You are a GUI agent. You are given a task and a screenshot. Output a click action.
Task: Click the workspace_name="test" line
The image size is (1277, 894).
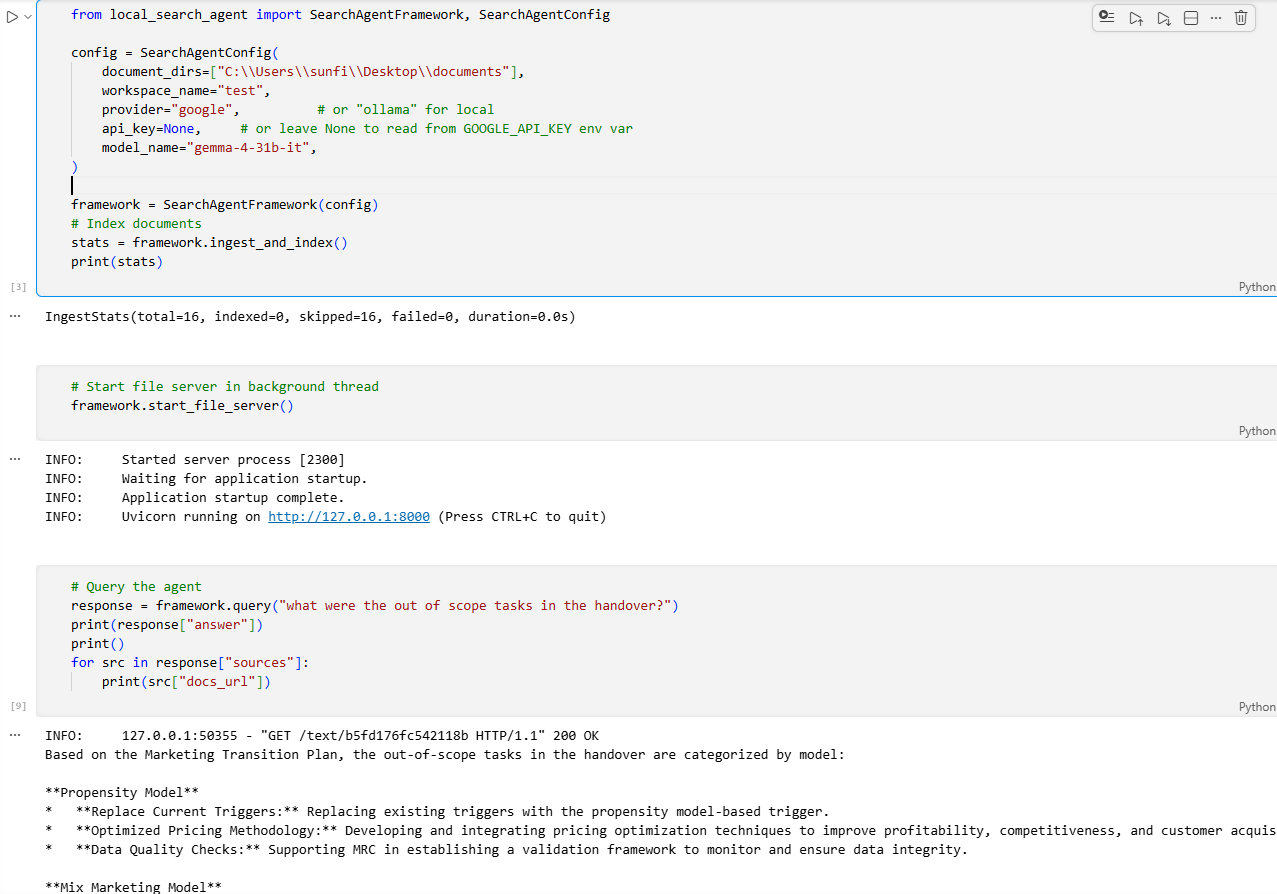pos(186,90)
